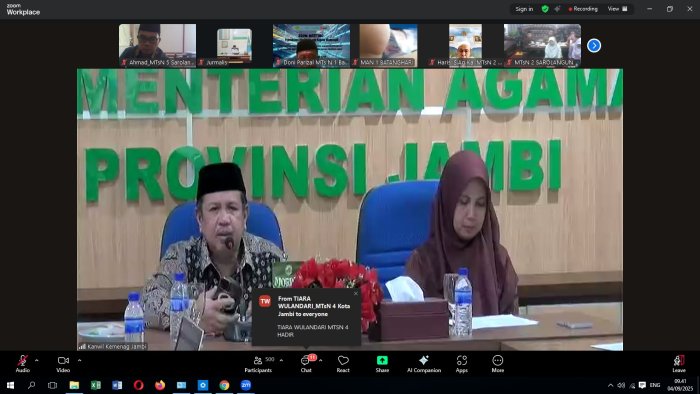Image resolution: width=700 pixels, height=394 pixels.
Task: Select MTsN 2 SAROLANGUN video thumbnail
Action: click(542, 46)
